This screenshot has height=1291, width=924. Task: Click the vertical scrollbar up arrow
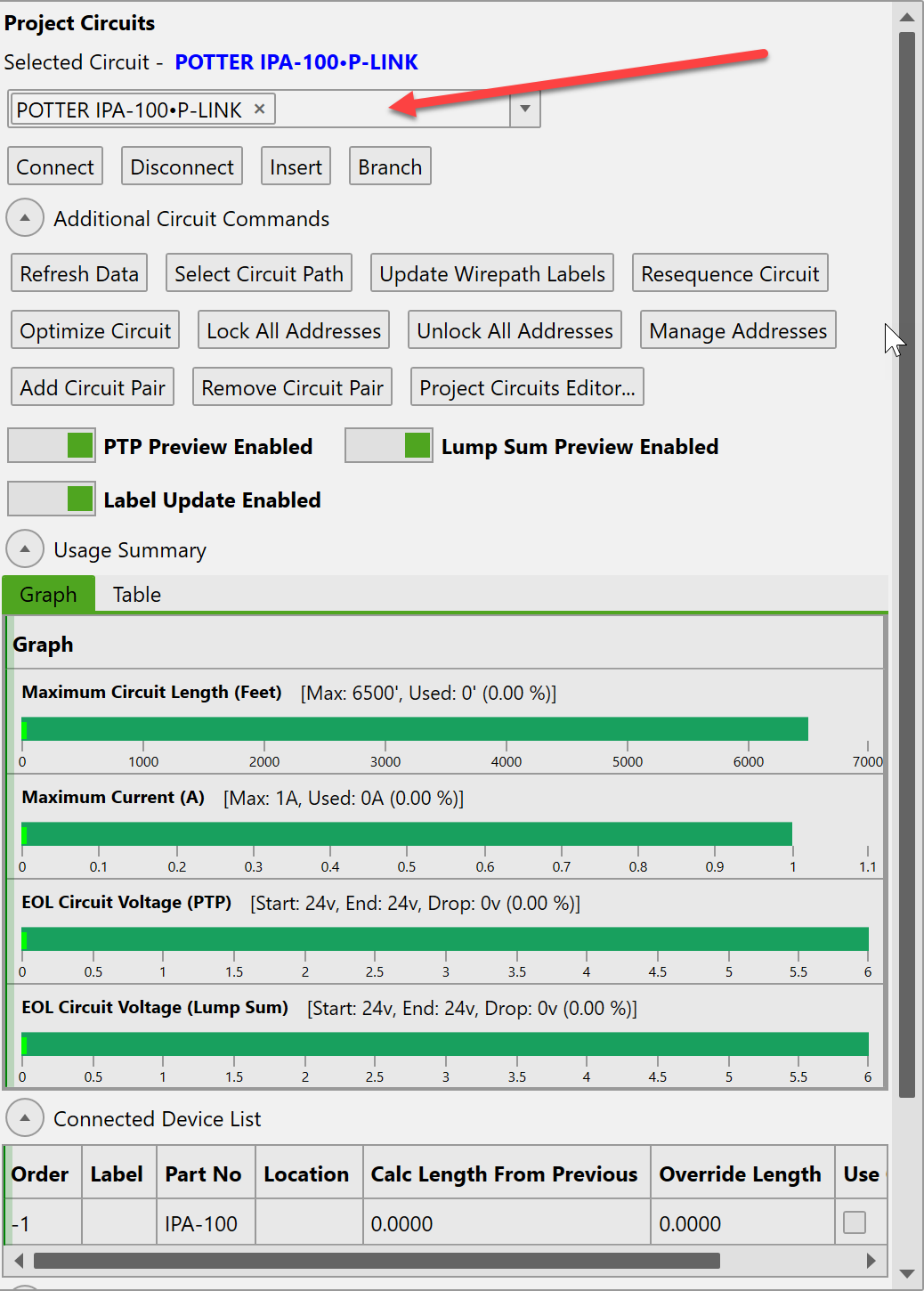tap(907, 17)
